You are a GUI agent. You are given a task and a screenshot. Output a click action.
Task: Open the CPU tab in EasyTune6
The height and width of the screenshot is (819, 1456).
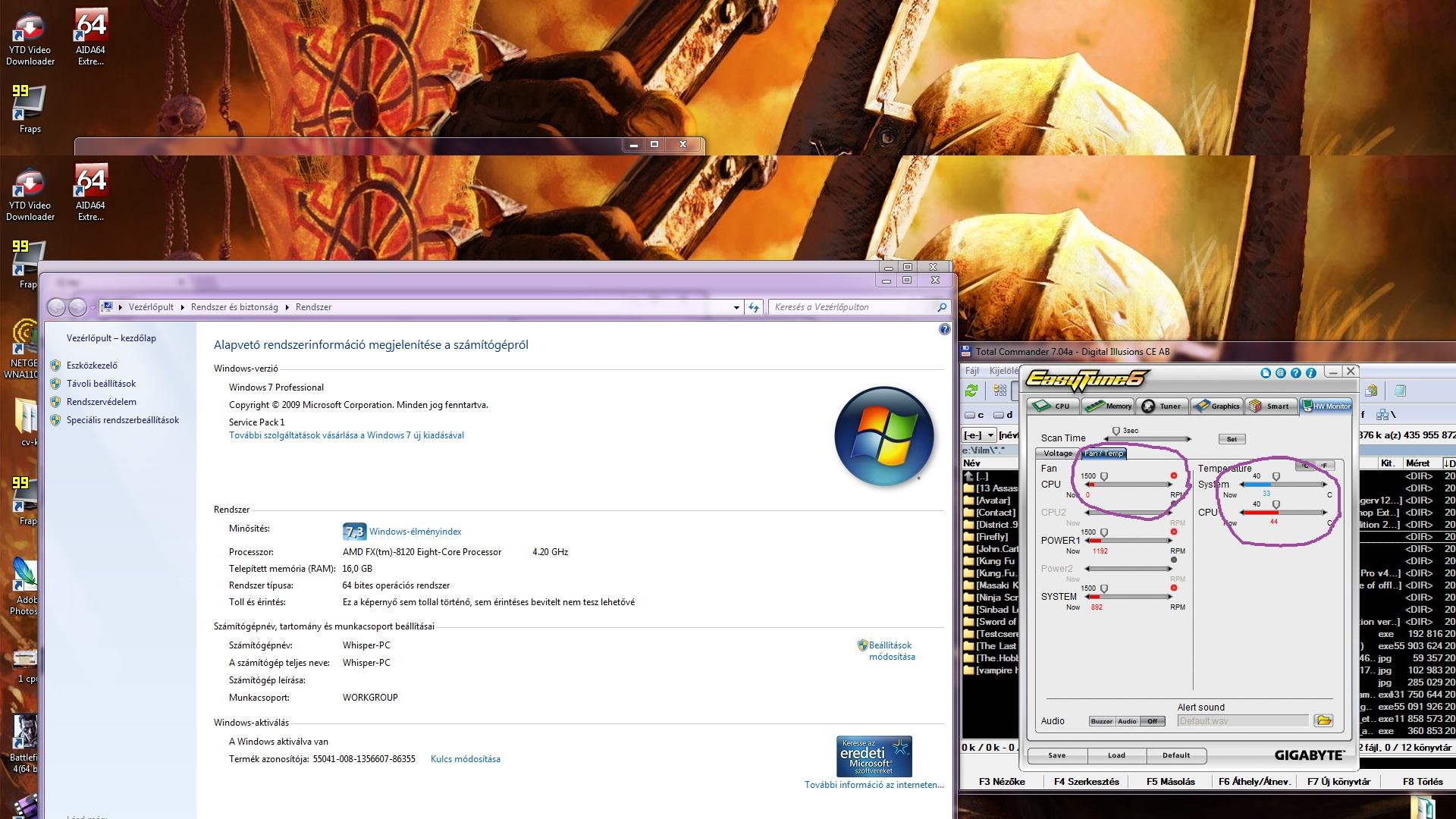1053,406
